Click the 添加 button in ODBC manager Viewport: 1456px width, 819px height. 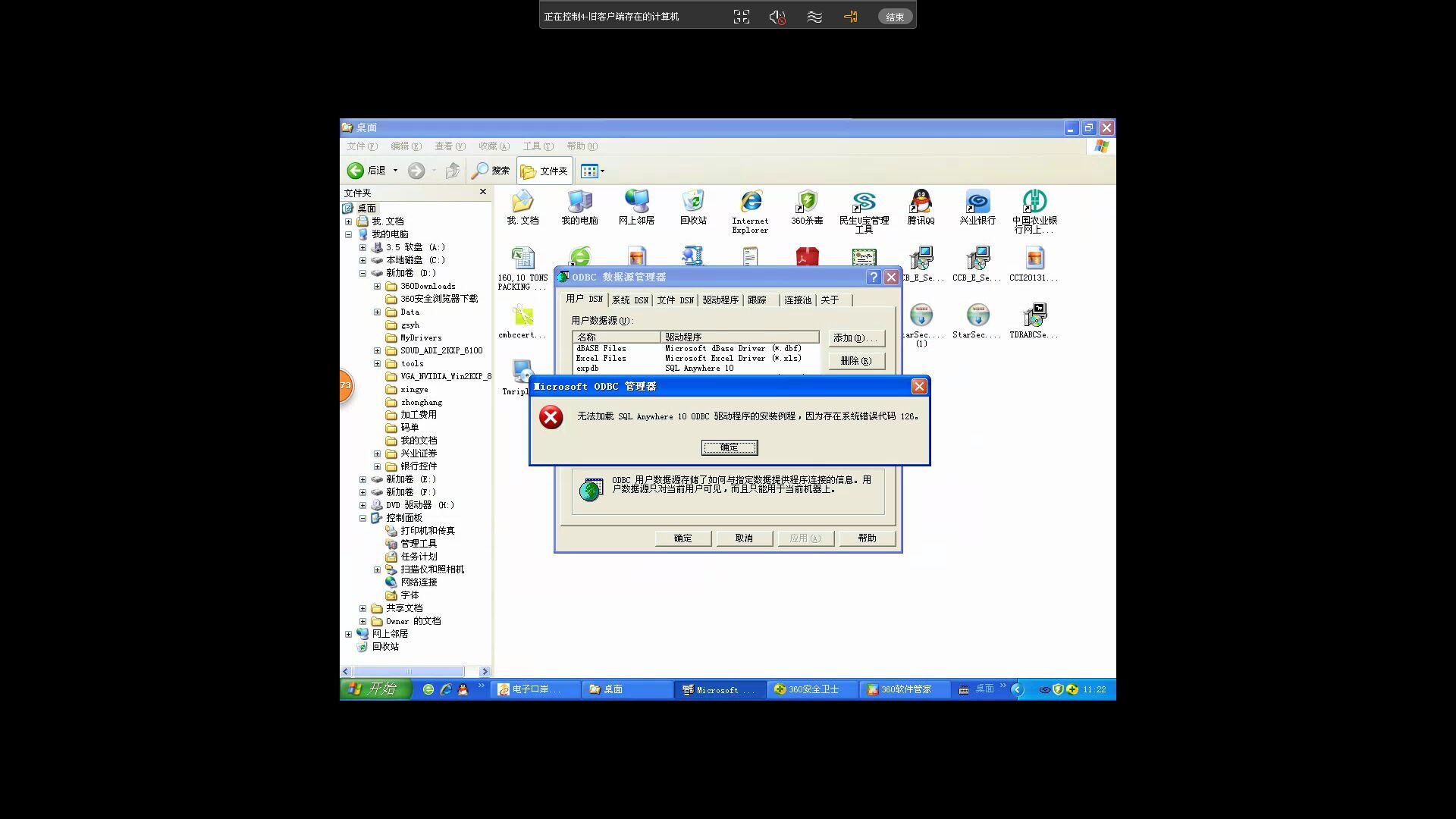click(x=856, y=338)
